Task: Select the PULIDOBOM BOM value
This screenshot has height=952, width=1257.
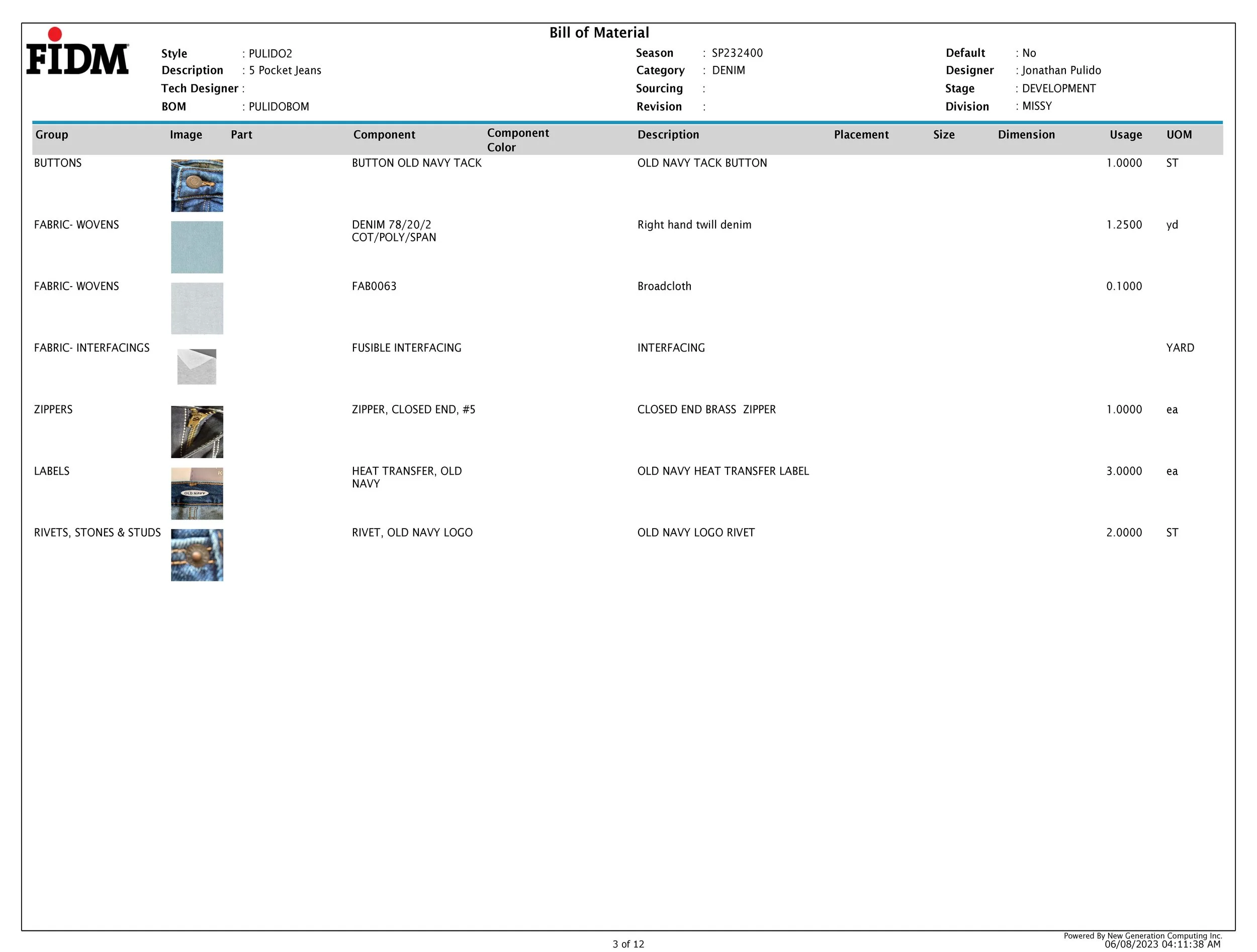Action: tap(279, 107)
